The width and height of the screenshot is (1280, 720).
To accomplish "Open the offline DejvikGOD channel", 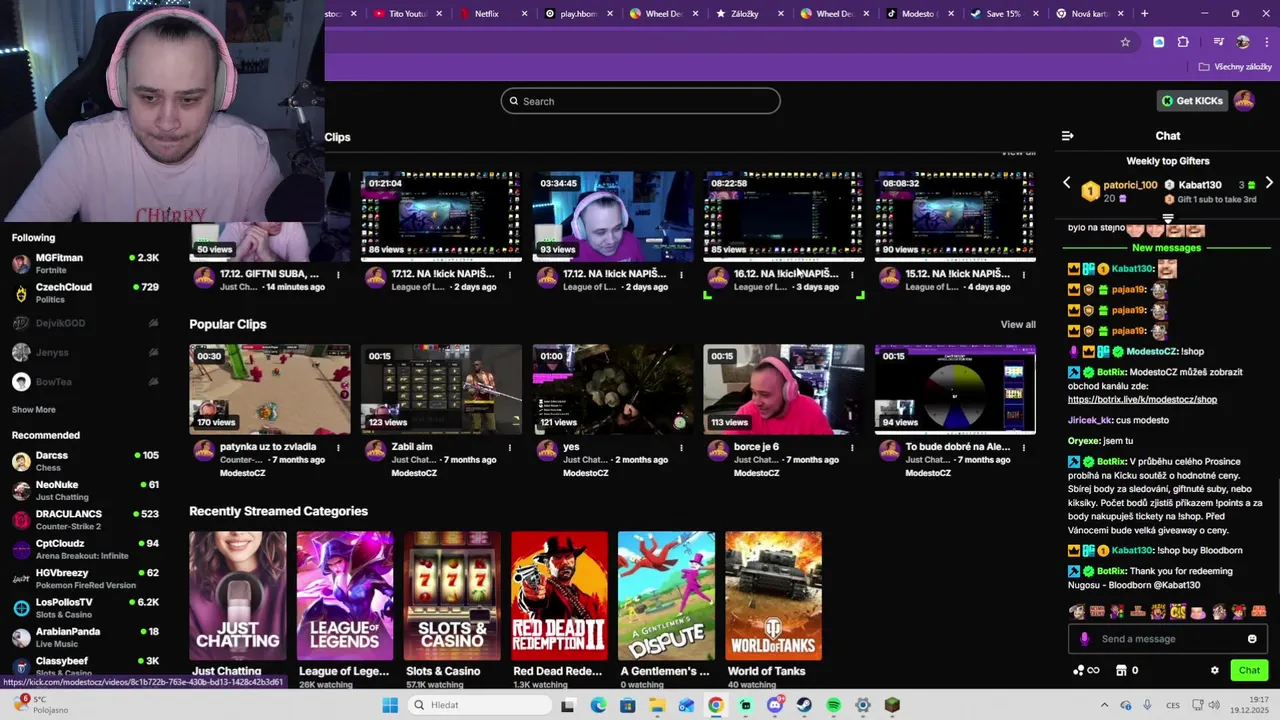I will click(x=85, y=323).
